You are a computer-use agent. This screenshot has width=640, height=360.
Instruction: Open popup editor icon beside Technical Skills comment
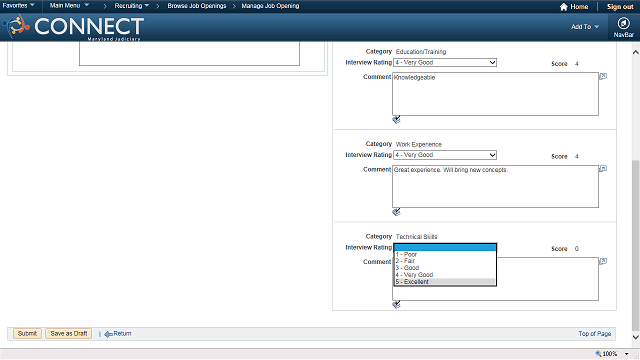click(603, 261)
